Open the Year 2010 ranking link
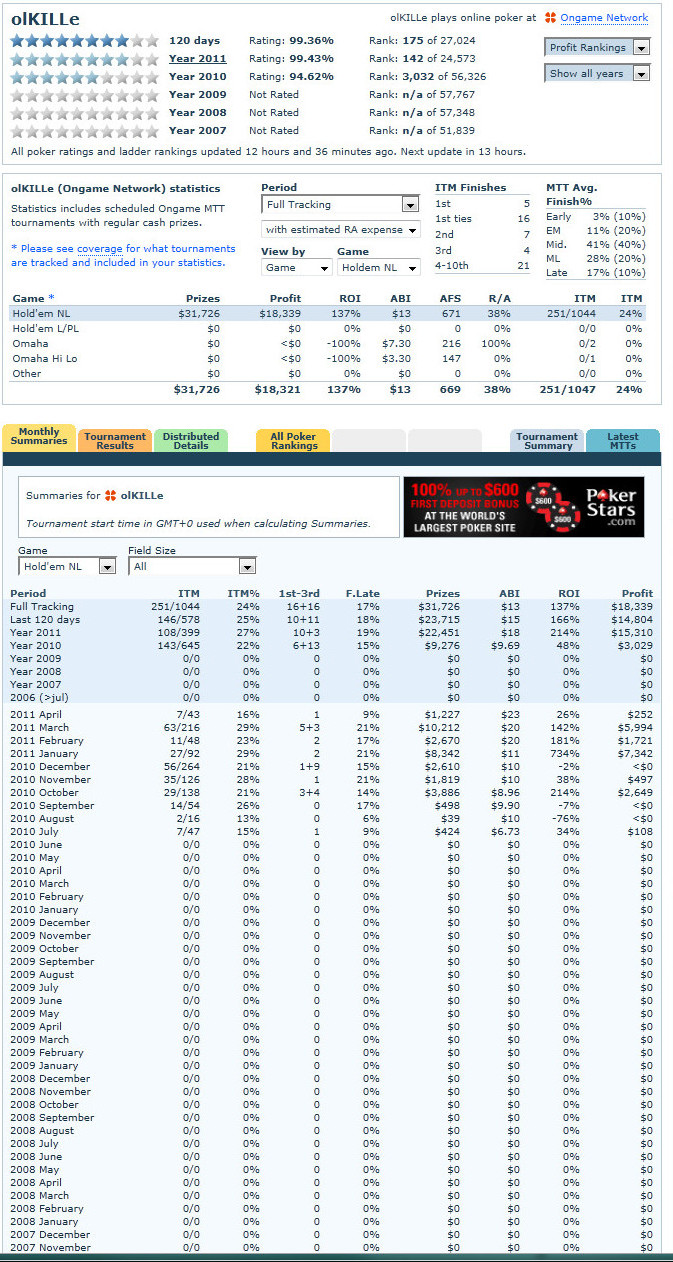 point(197,77)
